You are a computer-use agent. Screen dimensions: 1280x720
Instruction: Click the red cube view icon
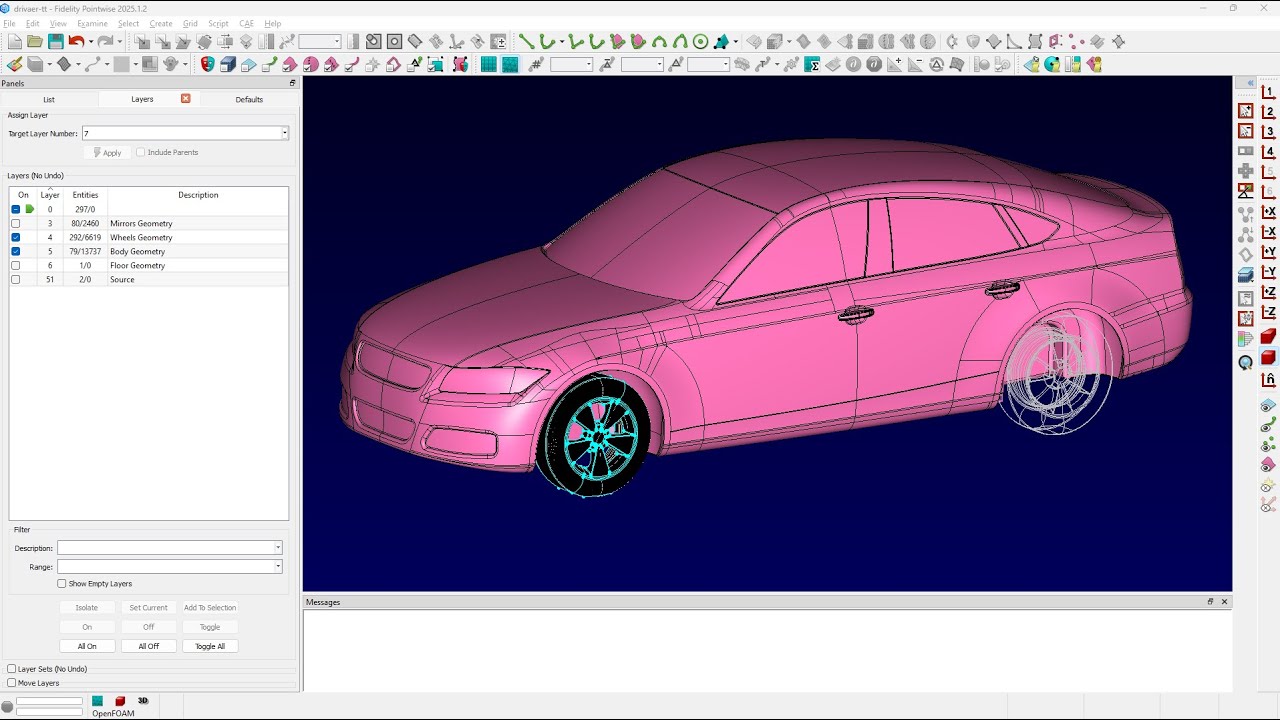point(1268,357)
